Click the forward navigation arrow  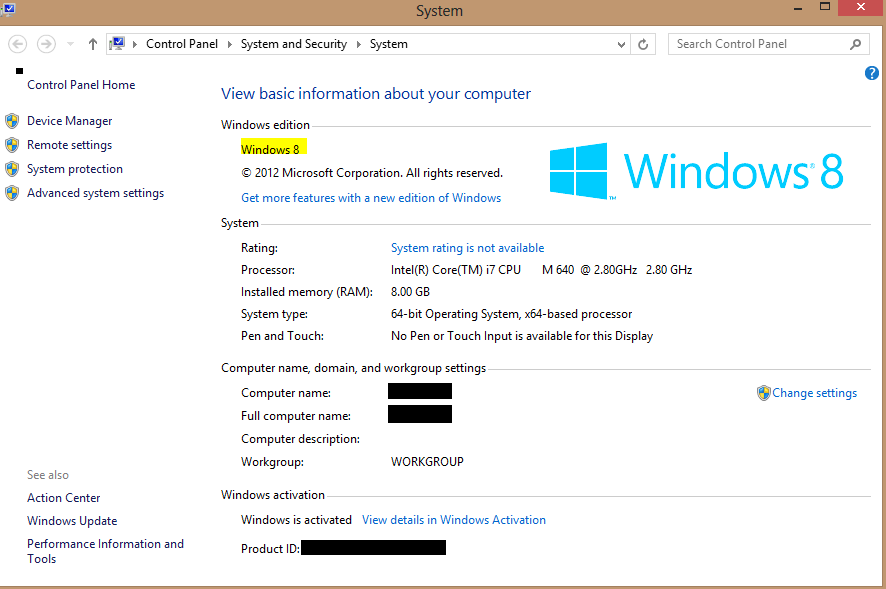click(45, 43)
